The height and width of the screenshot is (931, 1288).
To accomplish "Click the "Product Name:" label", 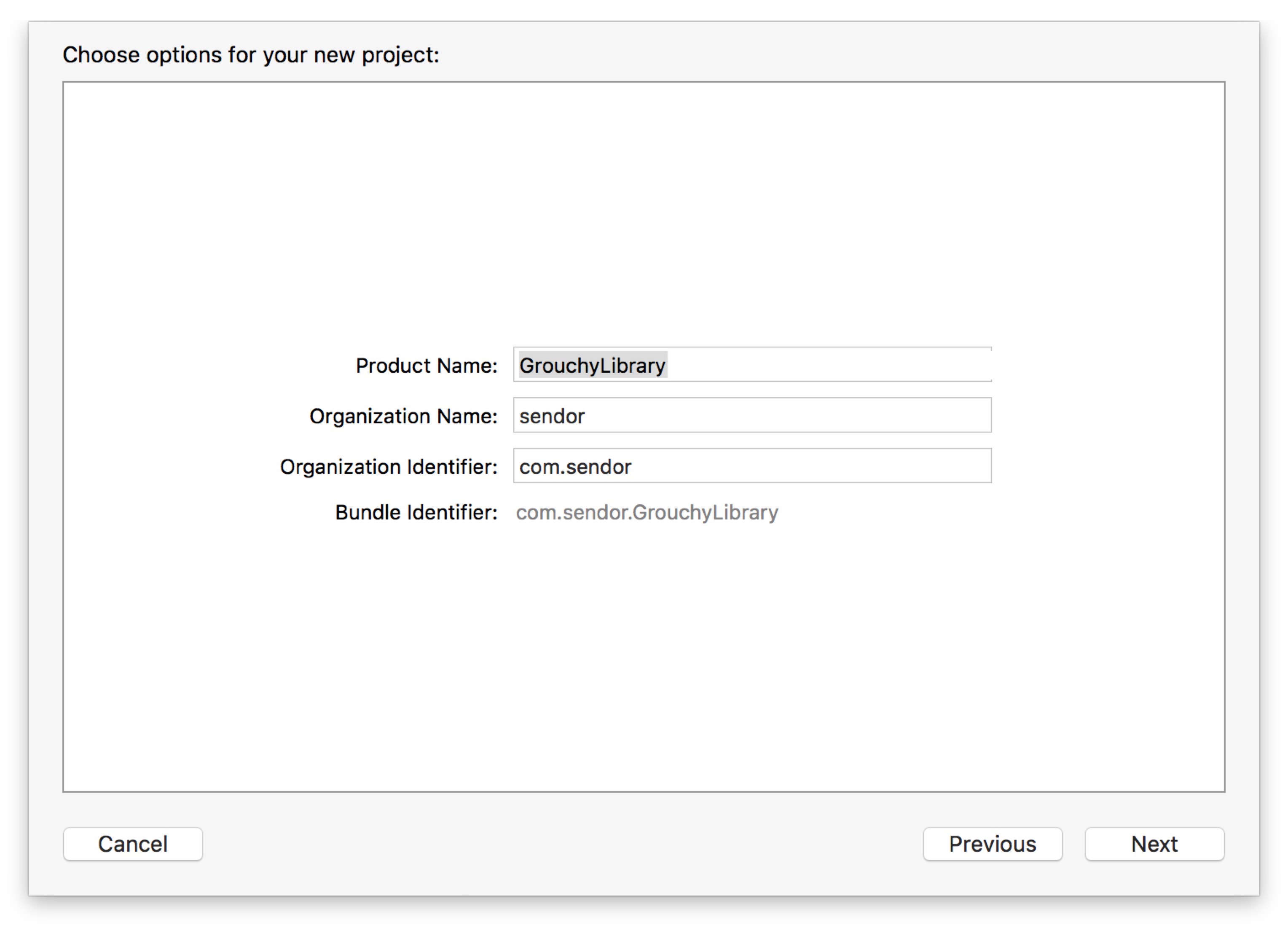I will coord(427,366).
